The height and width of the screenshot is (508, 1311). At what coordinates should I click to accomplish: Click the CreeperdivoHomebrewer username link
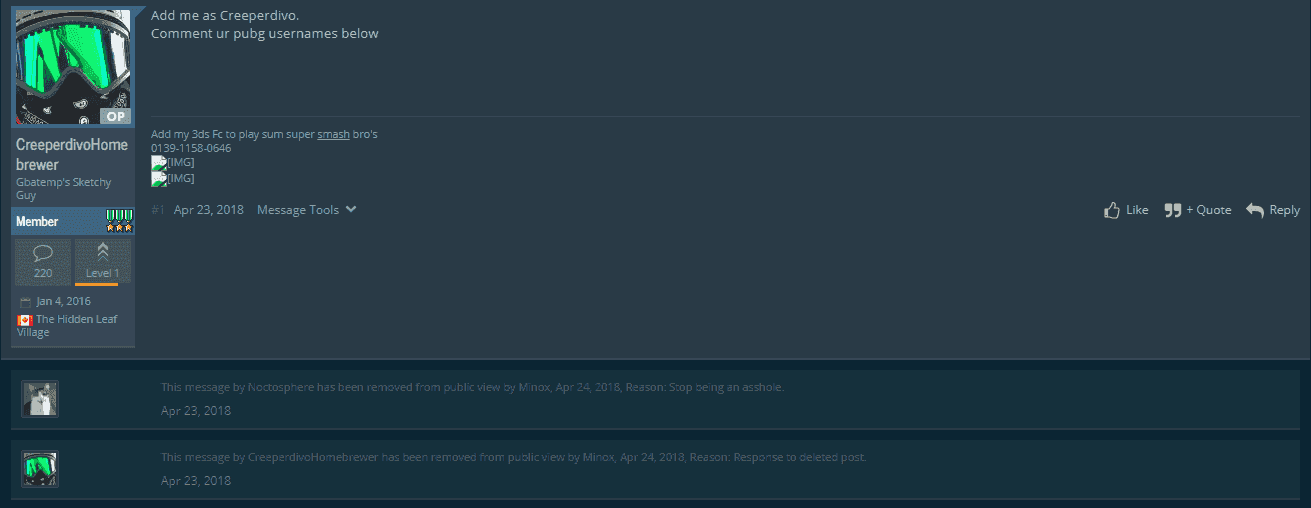pyautogui.click(x=72, y=155)
